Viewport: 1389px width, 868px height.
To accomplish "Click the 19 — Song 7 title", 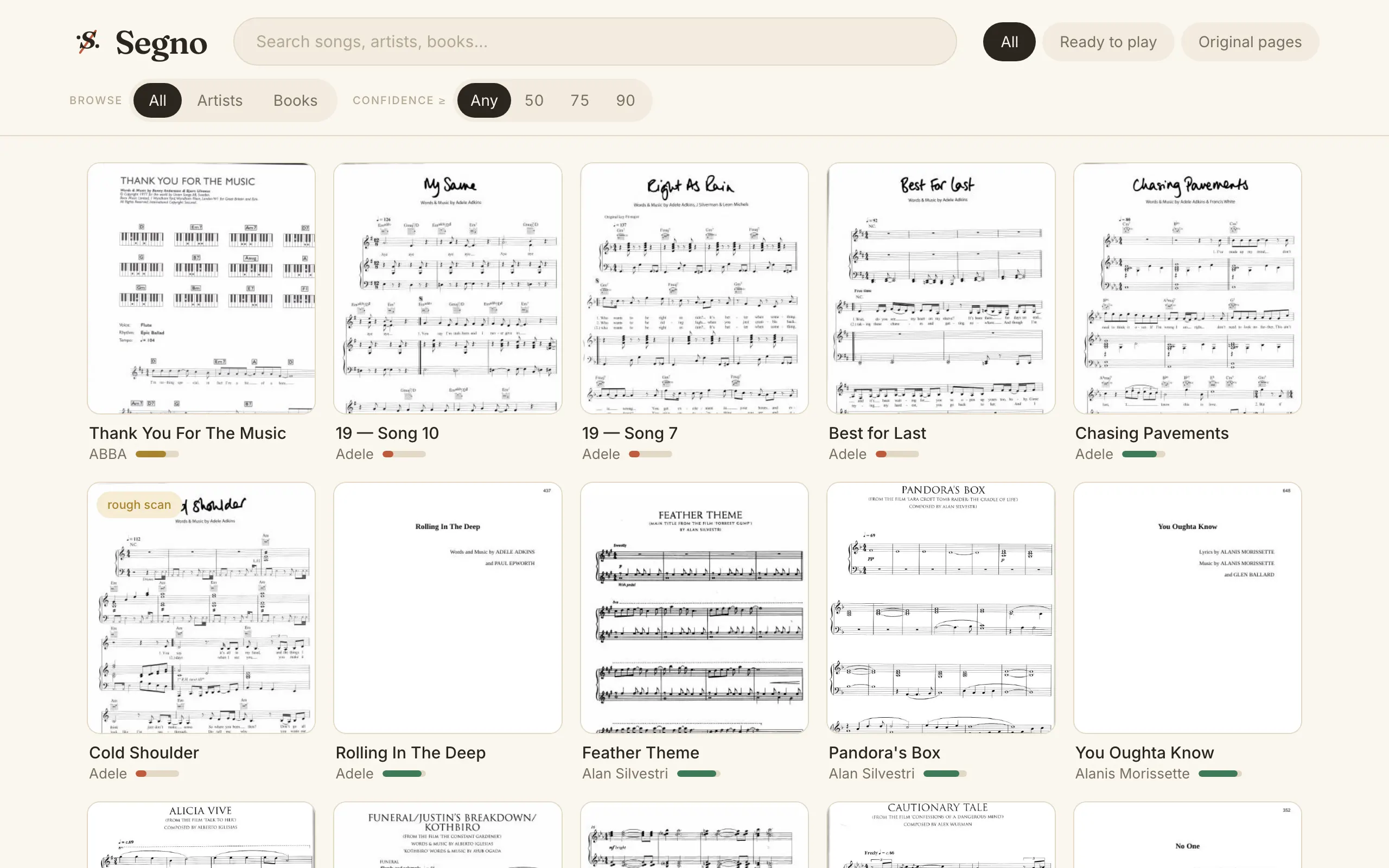I will 629,433.
